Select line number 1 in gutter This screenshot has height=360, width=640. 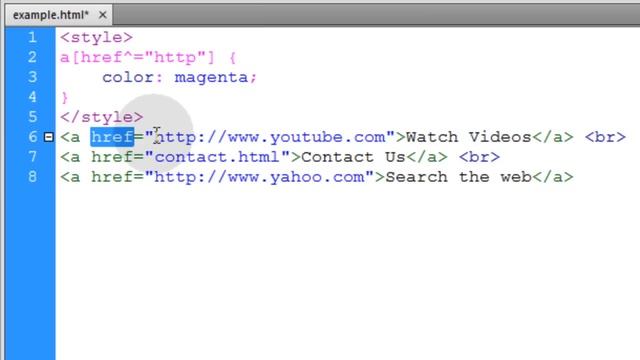(x=32, y=38)
